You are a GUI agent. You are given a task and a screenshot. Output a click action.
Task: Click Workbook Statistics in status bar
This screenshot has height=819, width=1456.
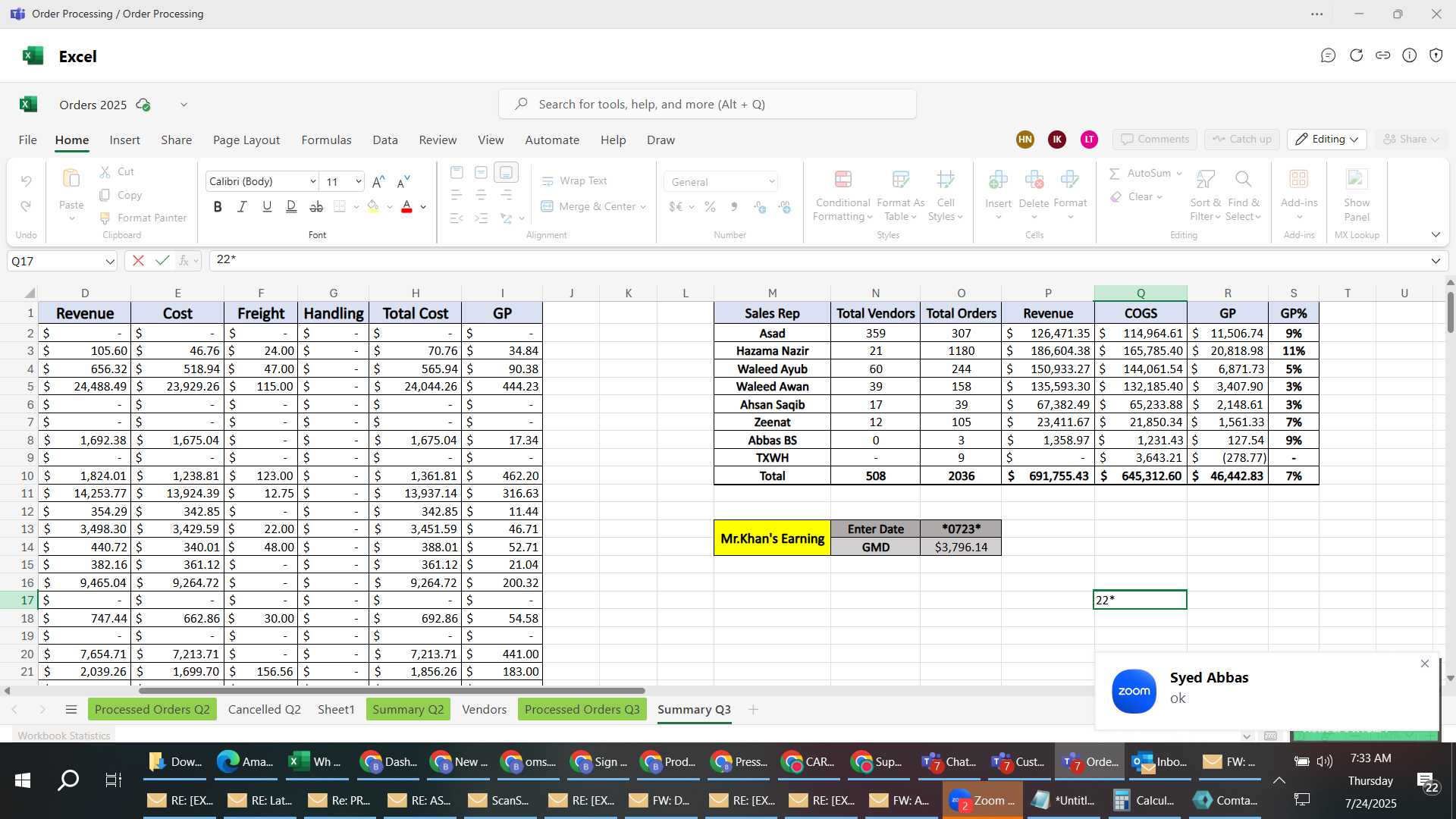(64, 736)
